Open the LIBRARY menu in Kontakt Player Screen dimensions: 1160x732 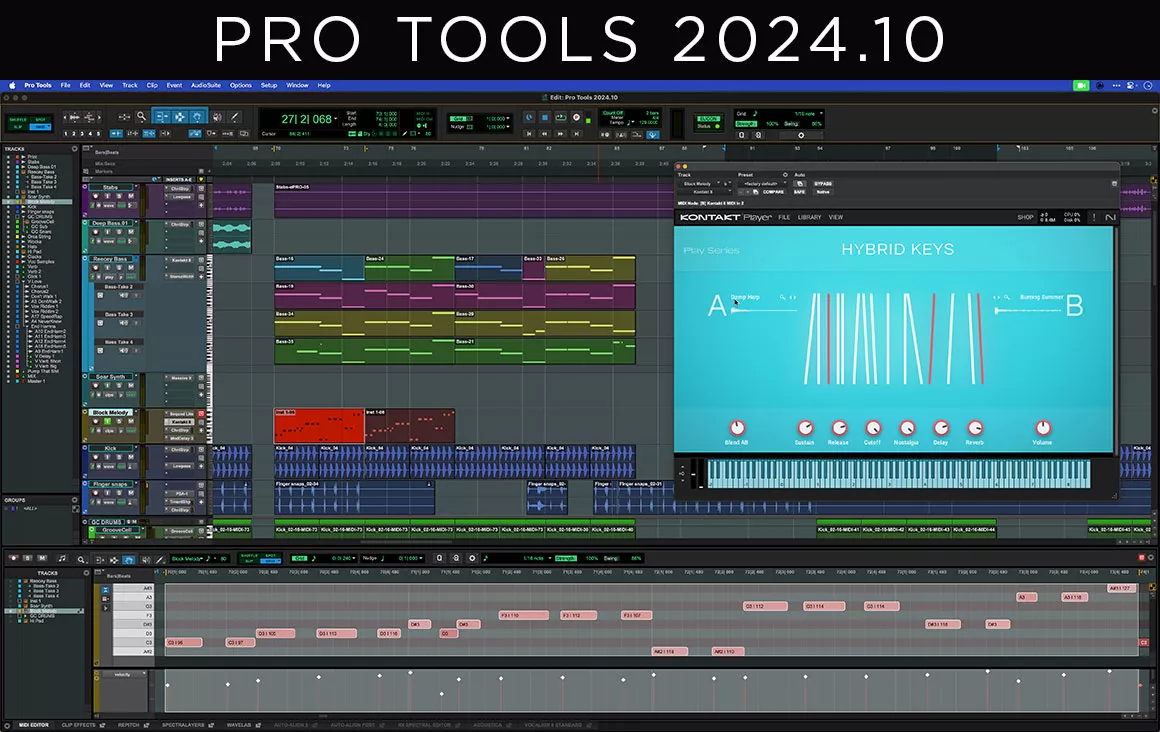(x=810, y=217)
